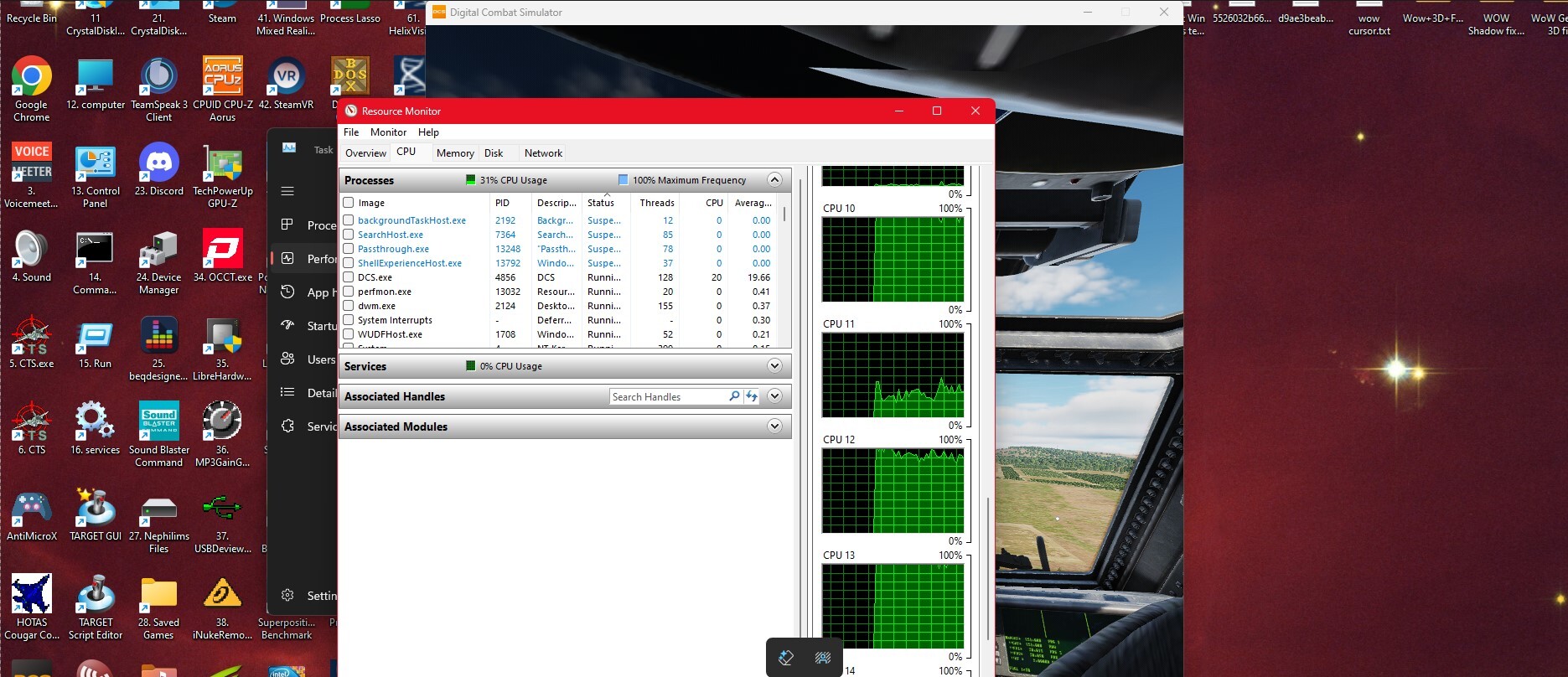Open Users page in Task Manager
Image resolution: width=1568 pixels, height=677 pixels.
(x=307, y=359)
